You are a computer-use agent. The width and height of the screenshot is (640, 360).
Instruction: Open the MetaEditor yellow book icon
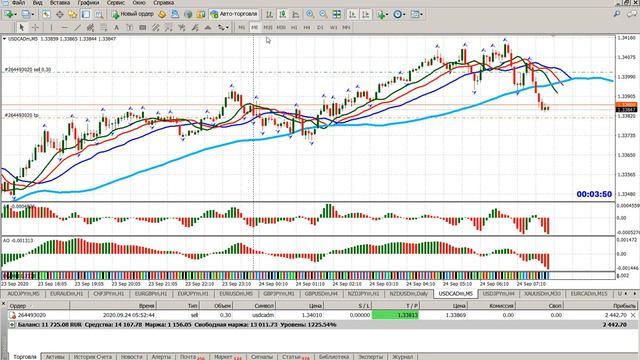pos(162,14)
